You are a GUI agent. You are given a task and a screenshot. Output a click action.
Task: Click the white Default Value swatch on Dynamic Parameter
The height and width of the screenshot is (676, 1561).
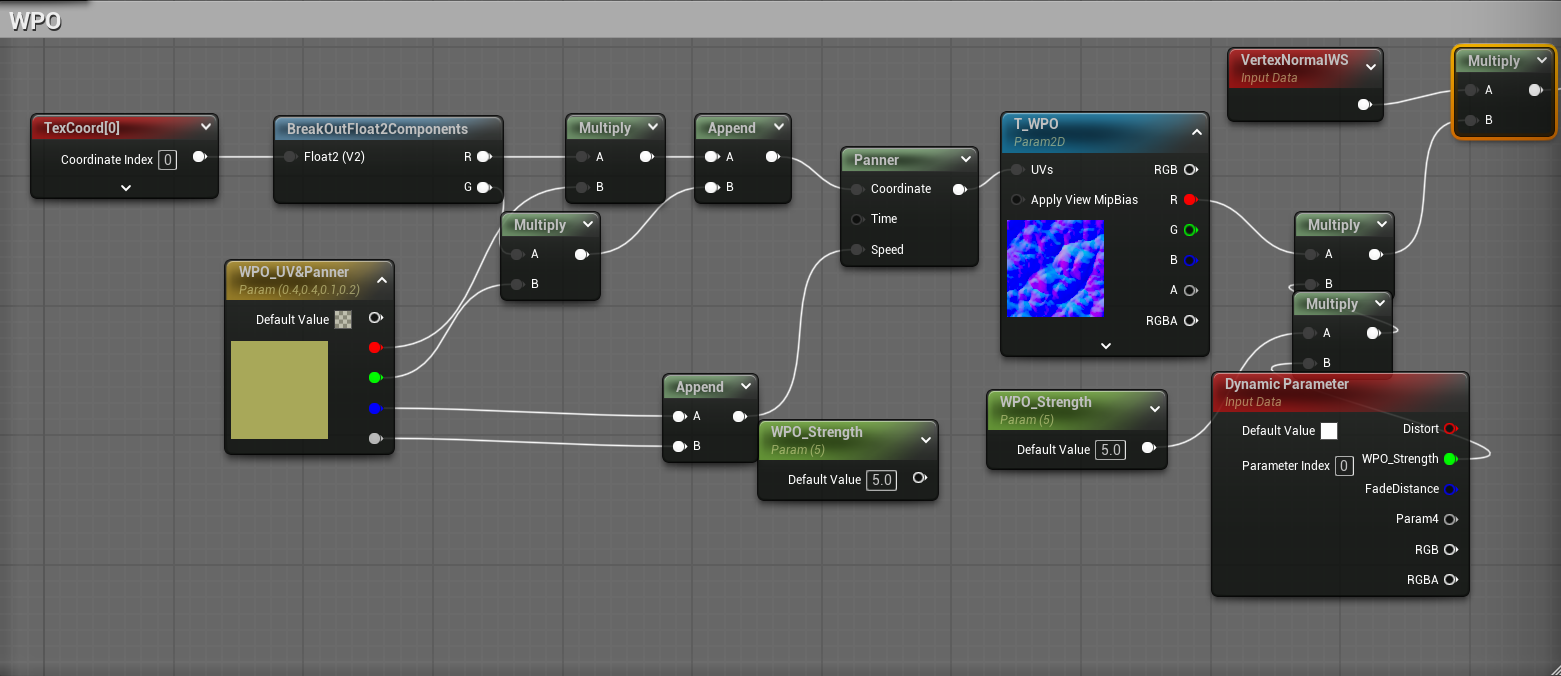point(1329,431)
